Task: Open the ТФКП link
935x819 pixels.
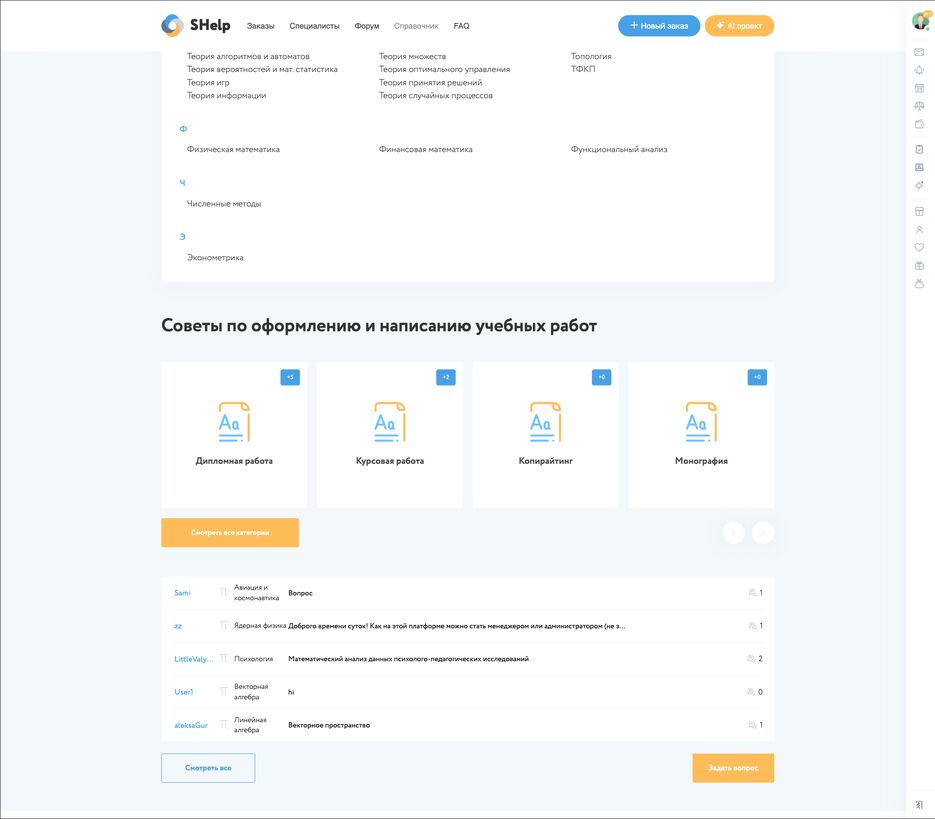Action: coord(583,69)
